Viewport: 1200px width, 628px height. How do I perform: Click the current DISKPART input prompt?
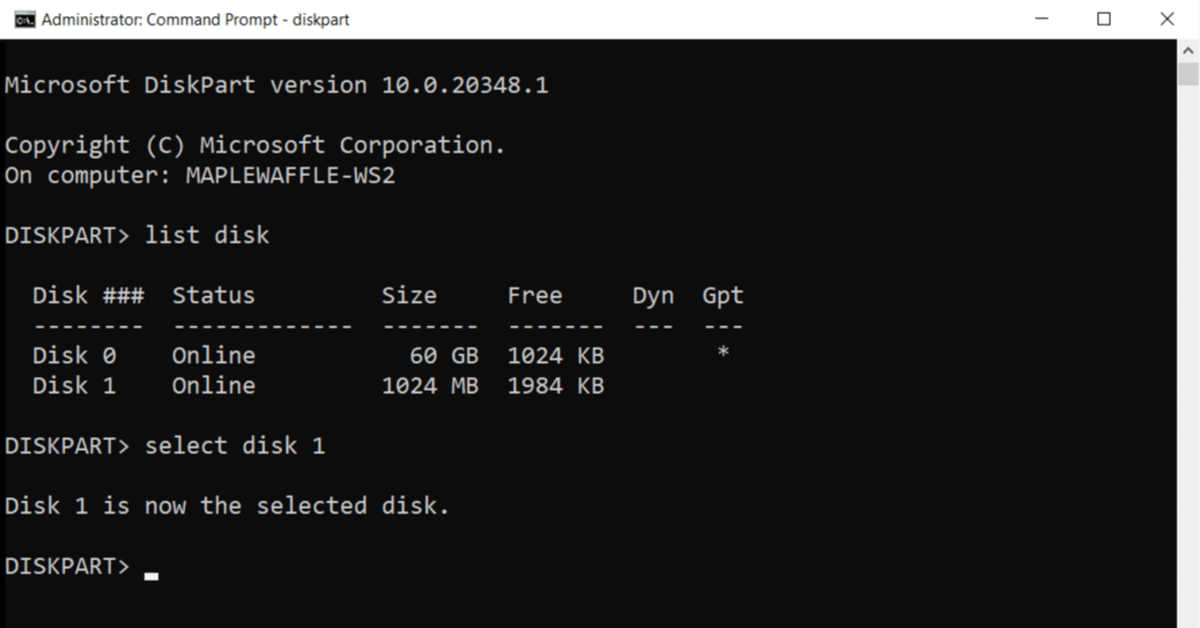(x=67, y=565)
